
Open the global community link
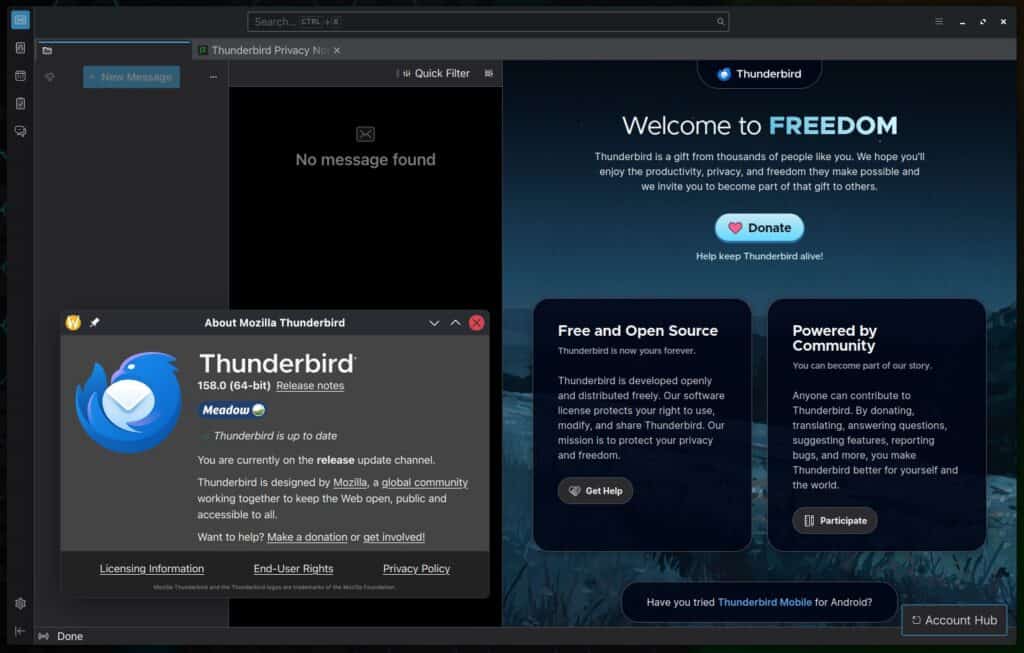coord(424,483)
